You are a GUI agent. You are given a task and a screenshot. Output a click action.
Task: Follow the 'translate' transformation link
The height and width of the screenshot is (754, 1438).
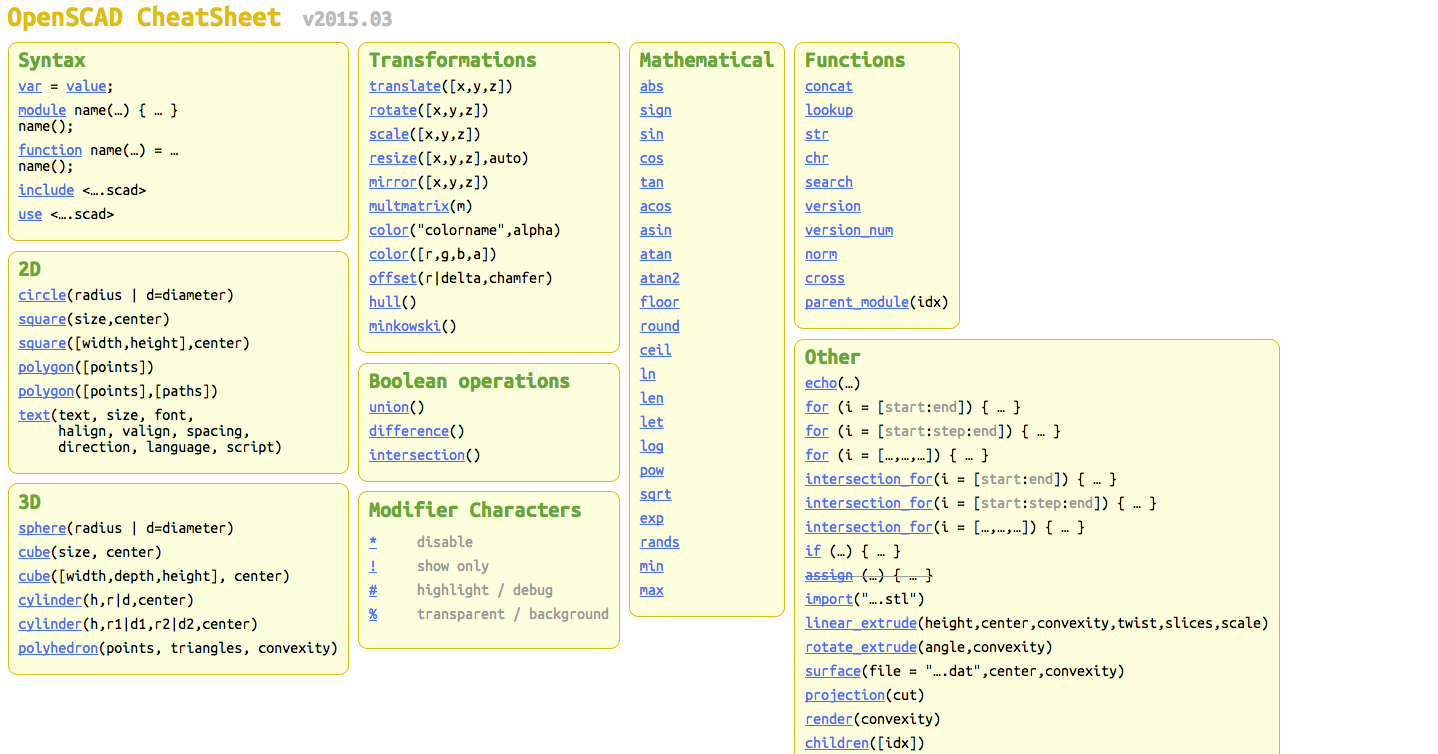coord(405,86)
